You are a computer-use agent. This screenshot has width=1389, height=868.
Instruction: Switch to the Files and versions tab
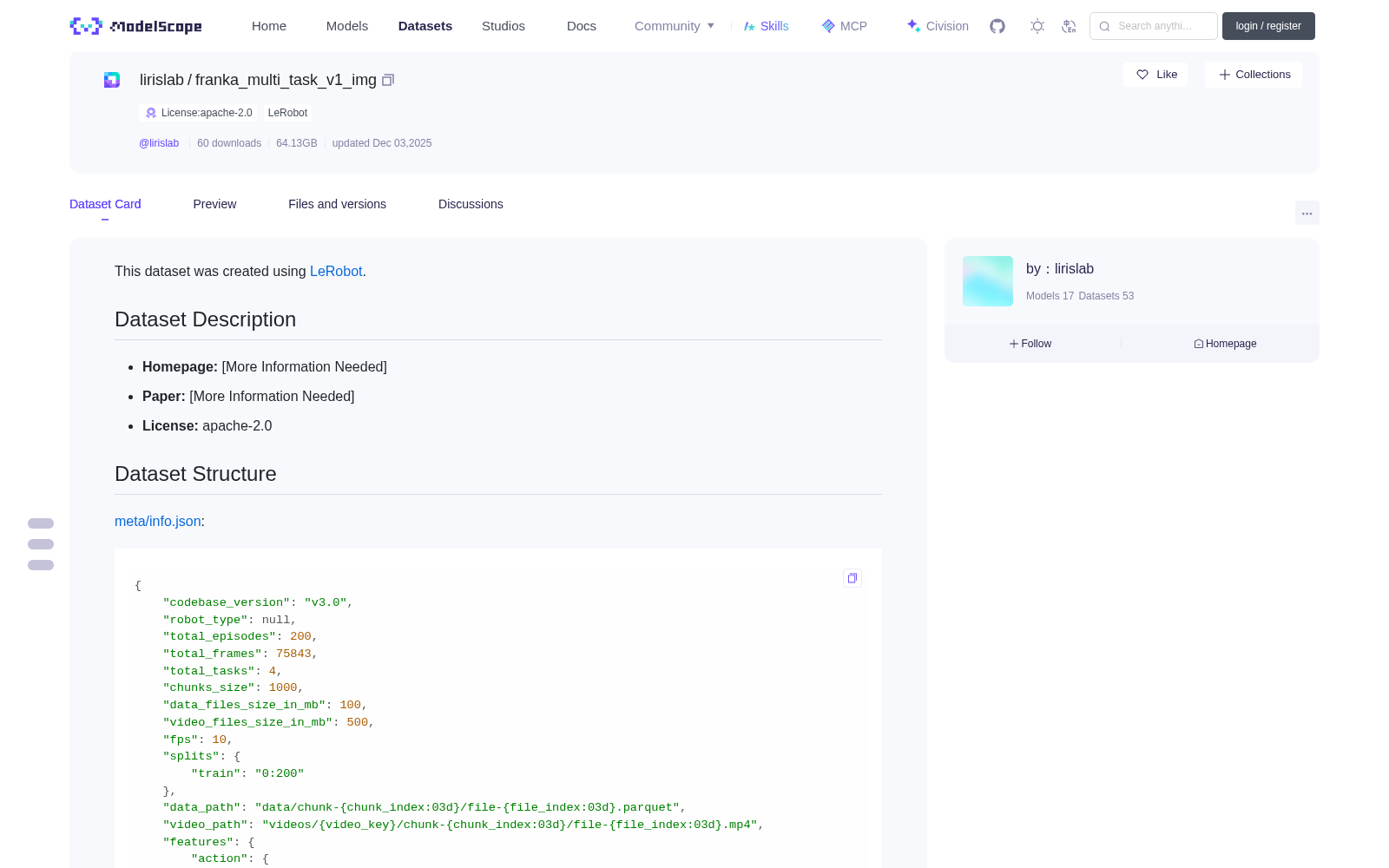(x=337, y=204)
